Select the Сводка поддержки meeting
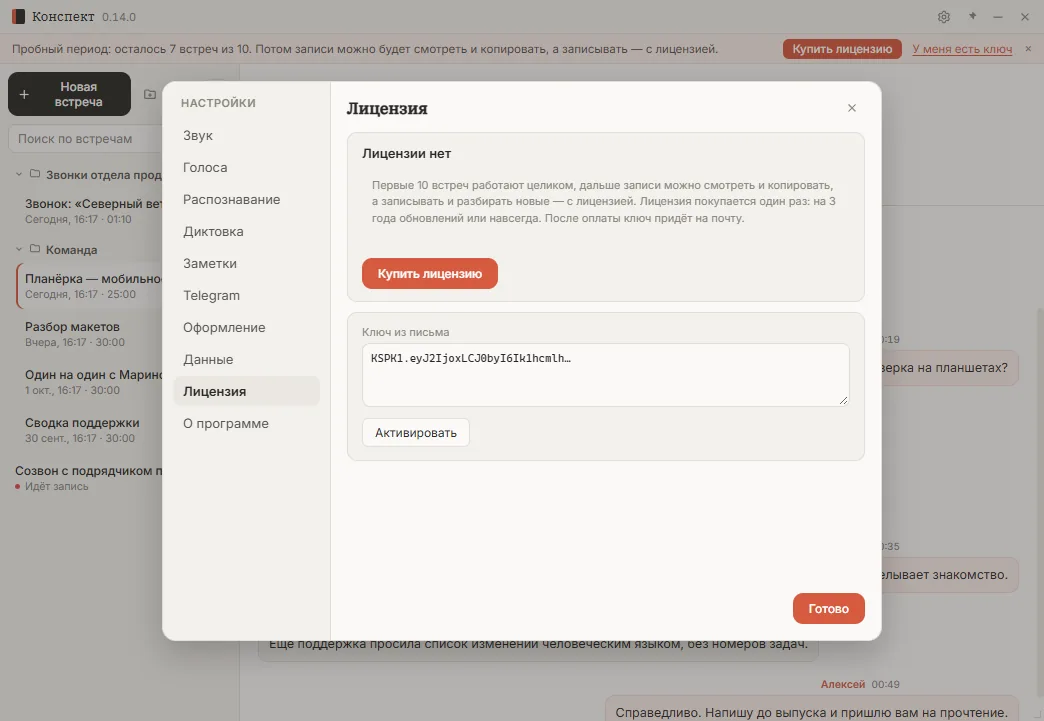The height and width of the screenshot is (721, 1044). point(89,430)
